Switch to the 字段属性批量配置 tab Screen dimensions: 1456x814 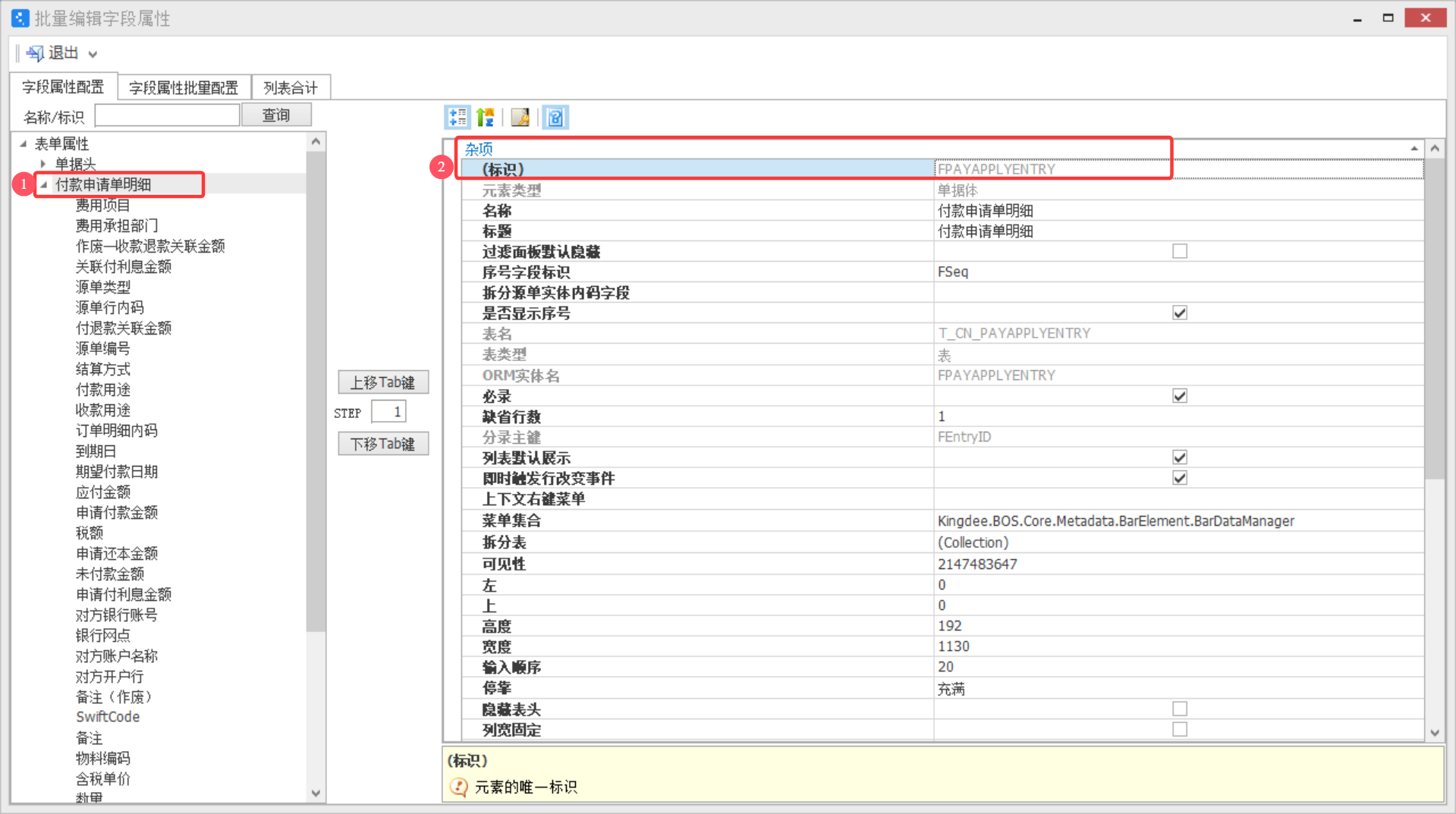pyautogui.click(x=183, y=88)
